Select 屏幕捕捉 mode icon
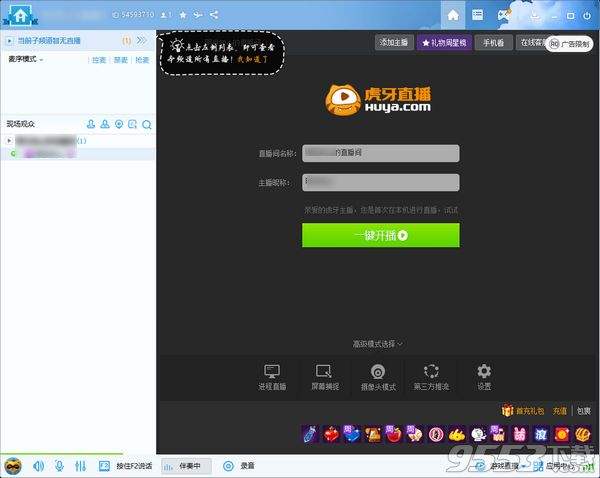Viewport: 600px width, 478px height. pyautogui.click(x=324, y=377)
